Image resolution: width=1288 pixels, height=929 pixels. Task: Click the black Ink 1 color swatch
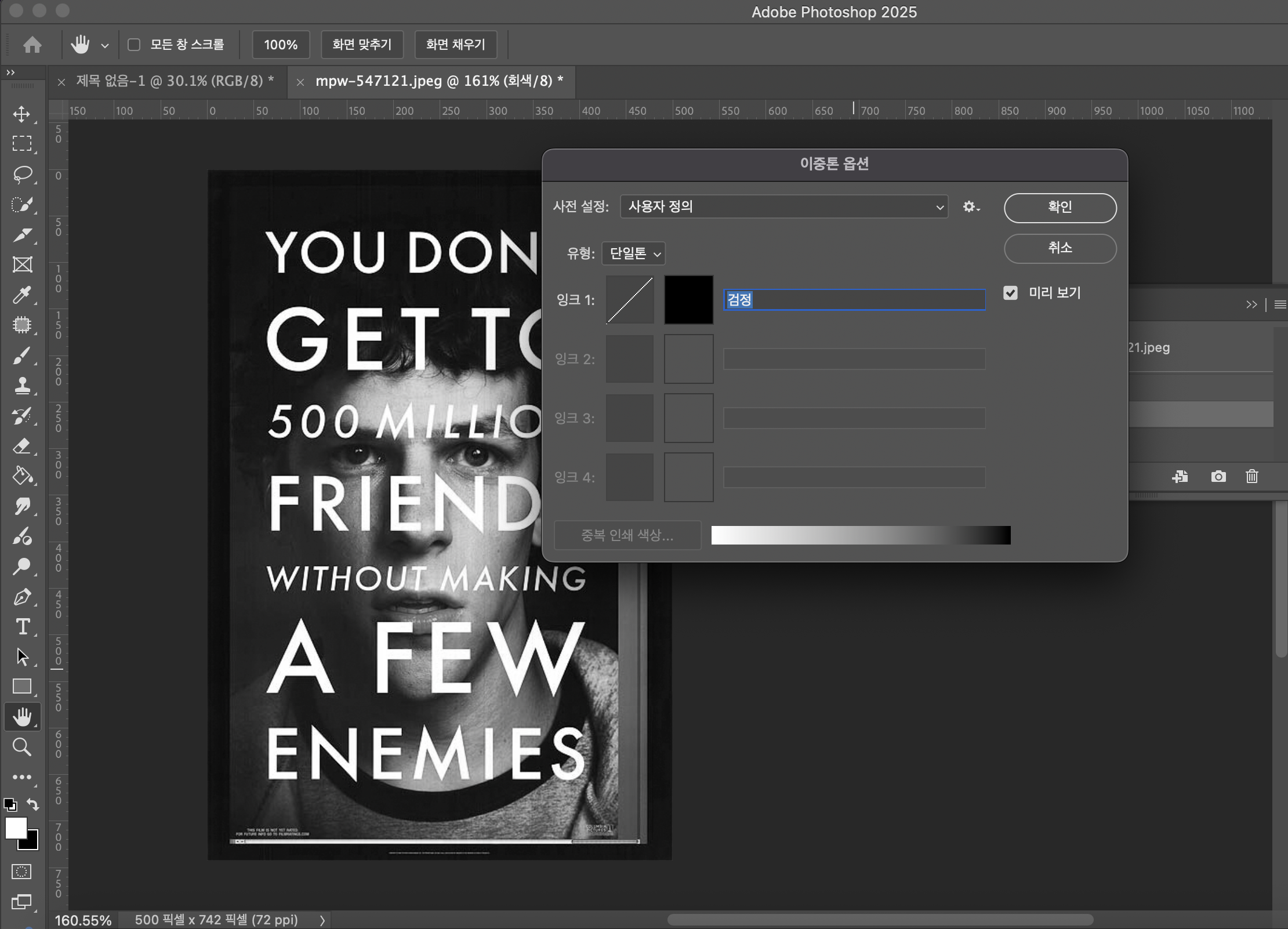coord(688,300)
